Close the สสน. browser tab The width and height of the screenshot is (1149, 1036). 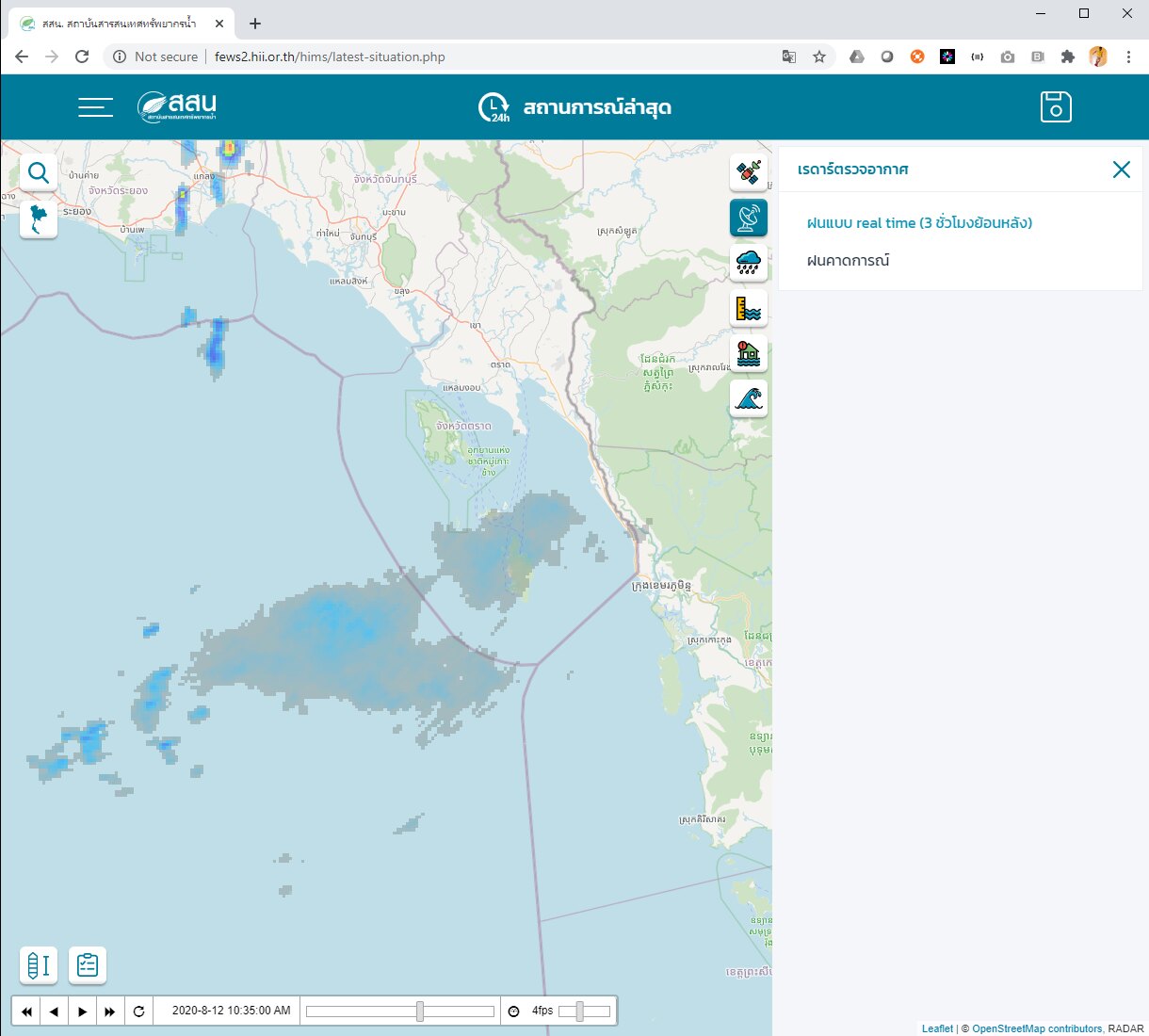click(x=219, y=24)
